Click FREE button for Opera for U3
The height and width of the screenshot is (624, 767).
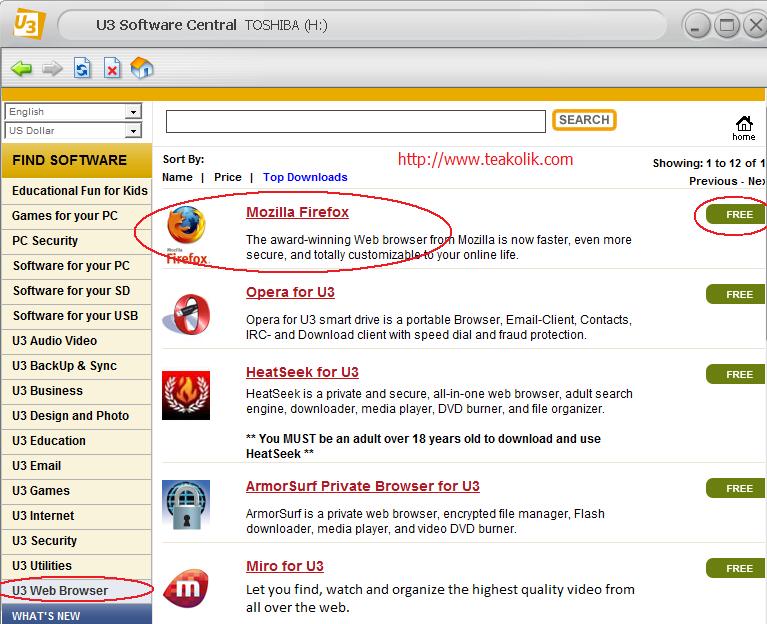(736, 294)
